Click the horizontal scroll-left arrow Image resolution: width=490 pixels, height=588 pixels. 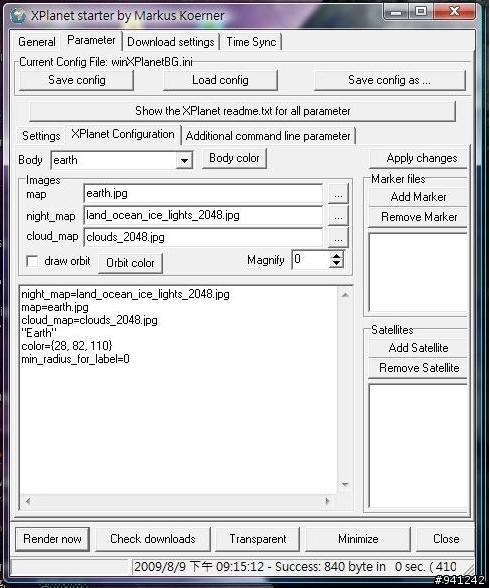[28, 501]
